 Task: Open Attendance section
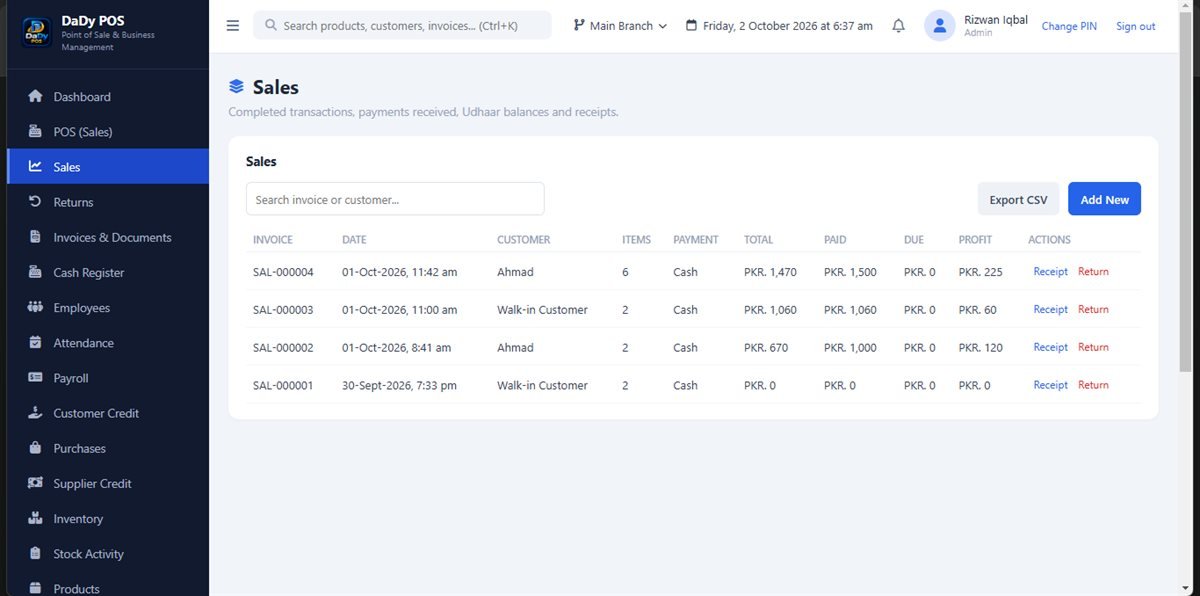click(108, 343)
